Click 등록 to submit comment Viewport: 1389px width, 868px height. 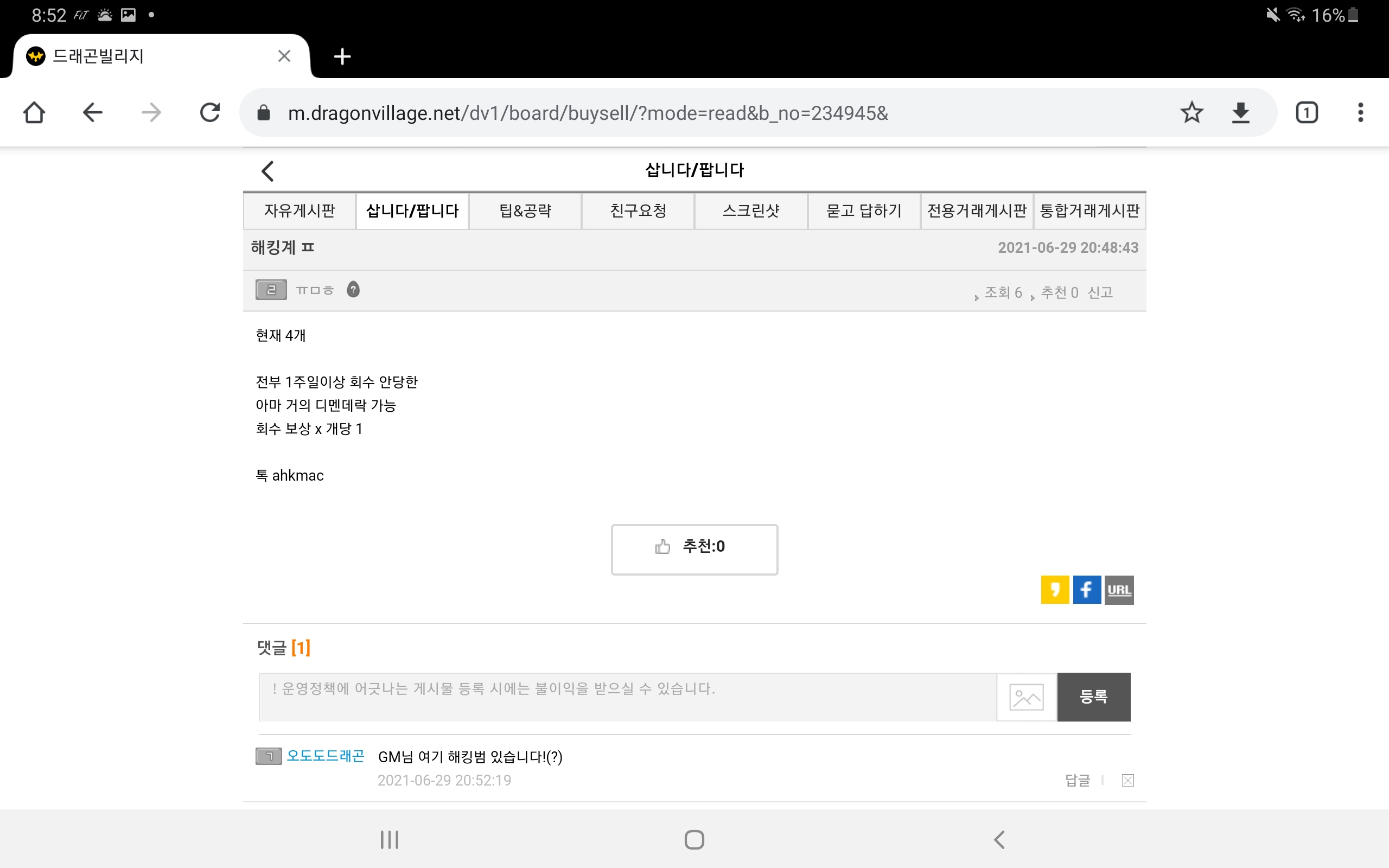coord(1093,697)
